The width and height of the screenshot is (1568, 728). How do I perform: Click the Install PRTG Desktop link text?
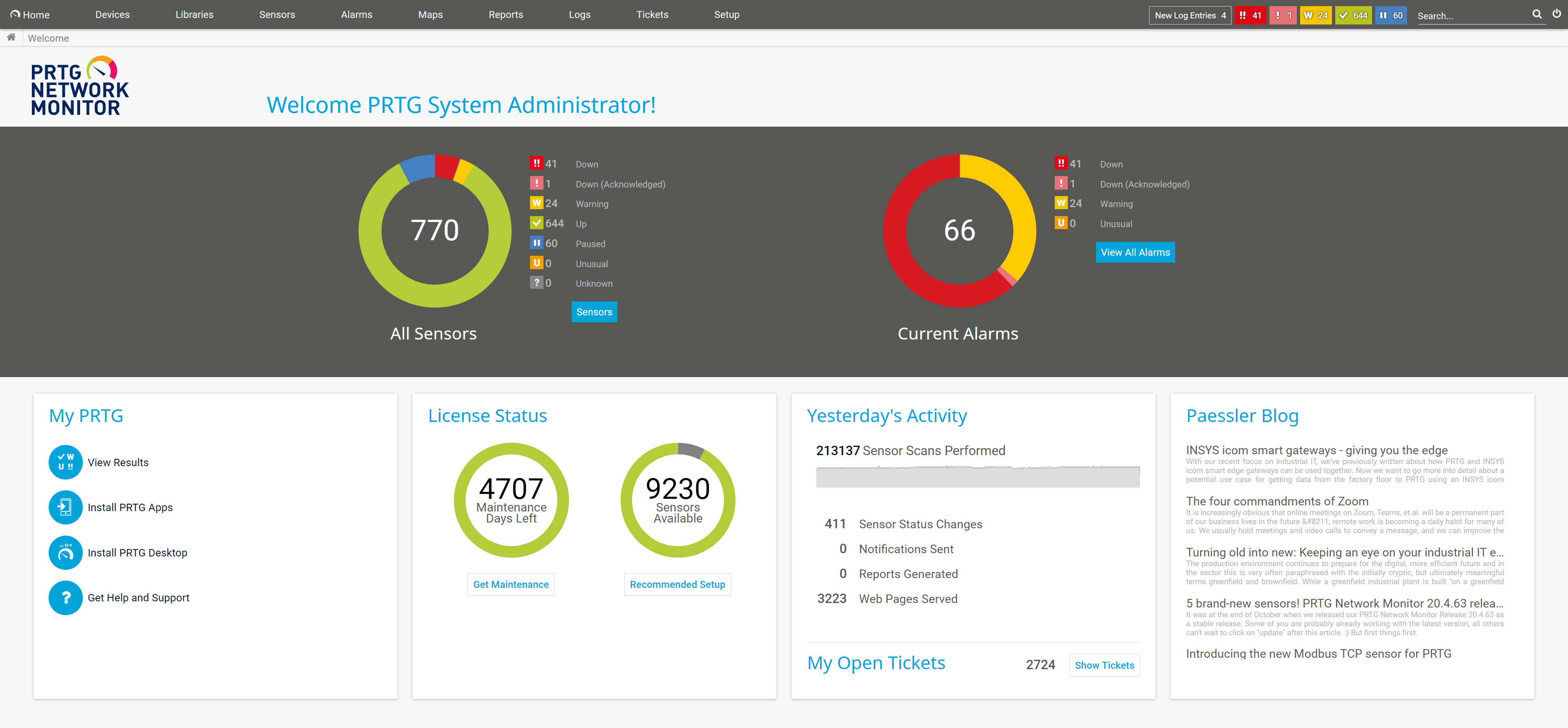138,553
